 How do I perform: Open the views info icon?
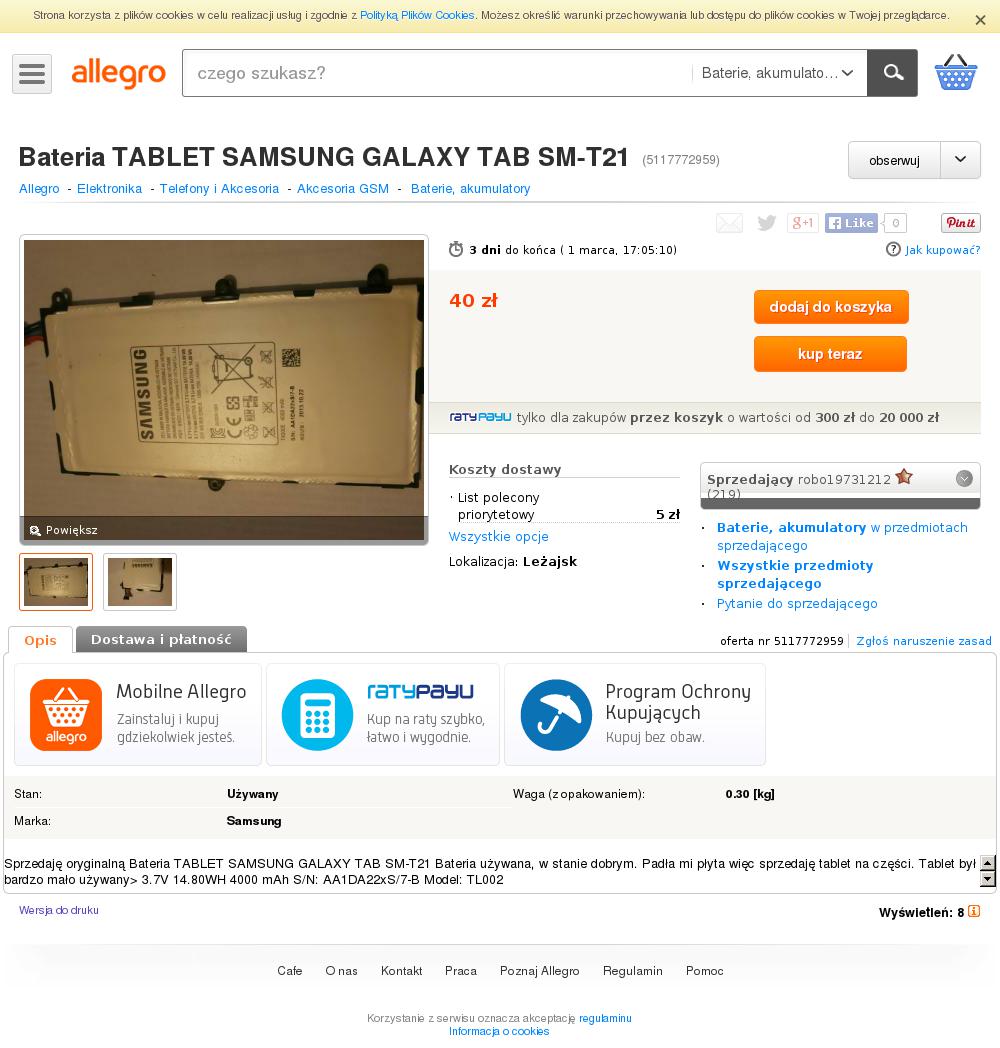(974, 912)
